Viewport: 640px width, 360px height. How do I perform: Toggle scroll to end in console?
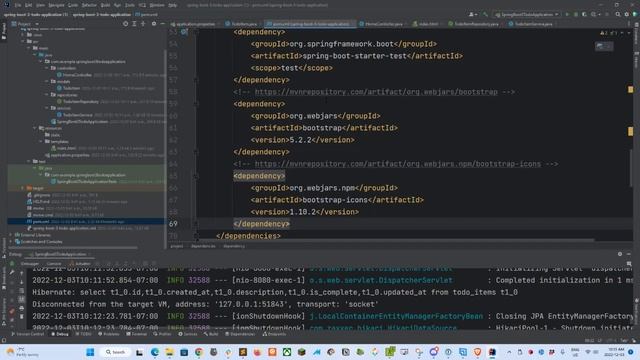click(22, 299)
